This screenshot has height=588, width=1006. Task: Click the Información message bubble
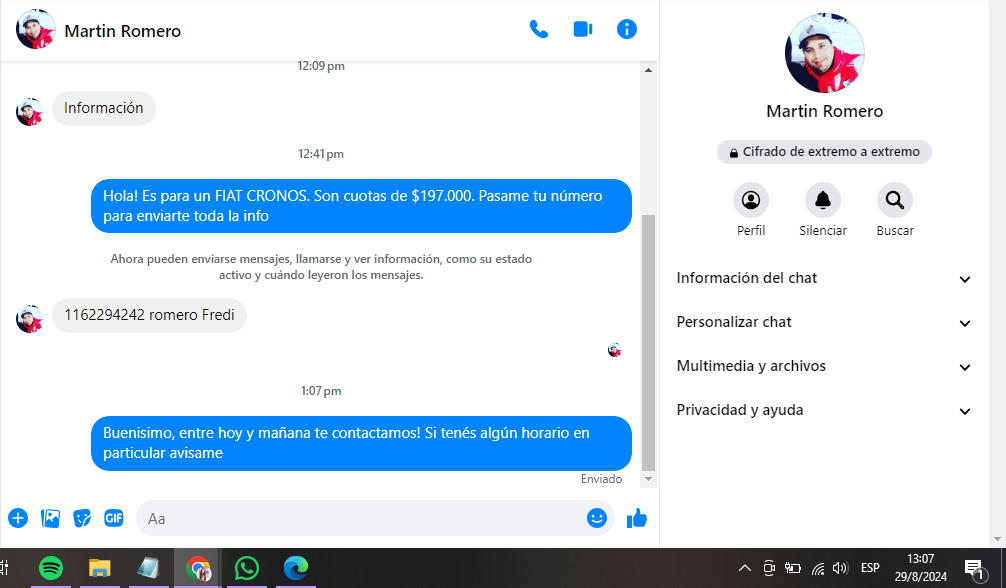[103, 108]
